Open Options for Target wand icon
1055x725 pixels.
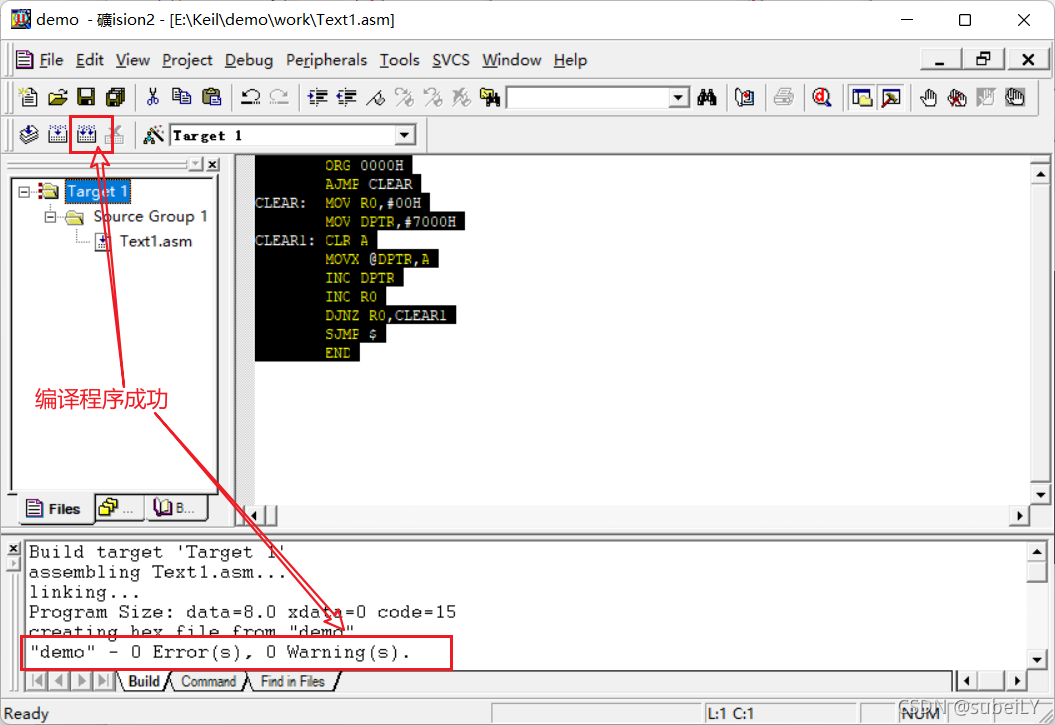pos(153,135)
